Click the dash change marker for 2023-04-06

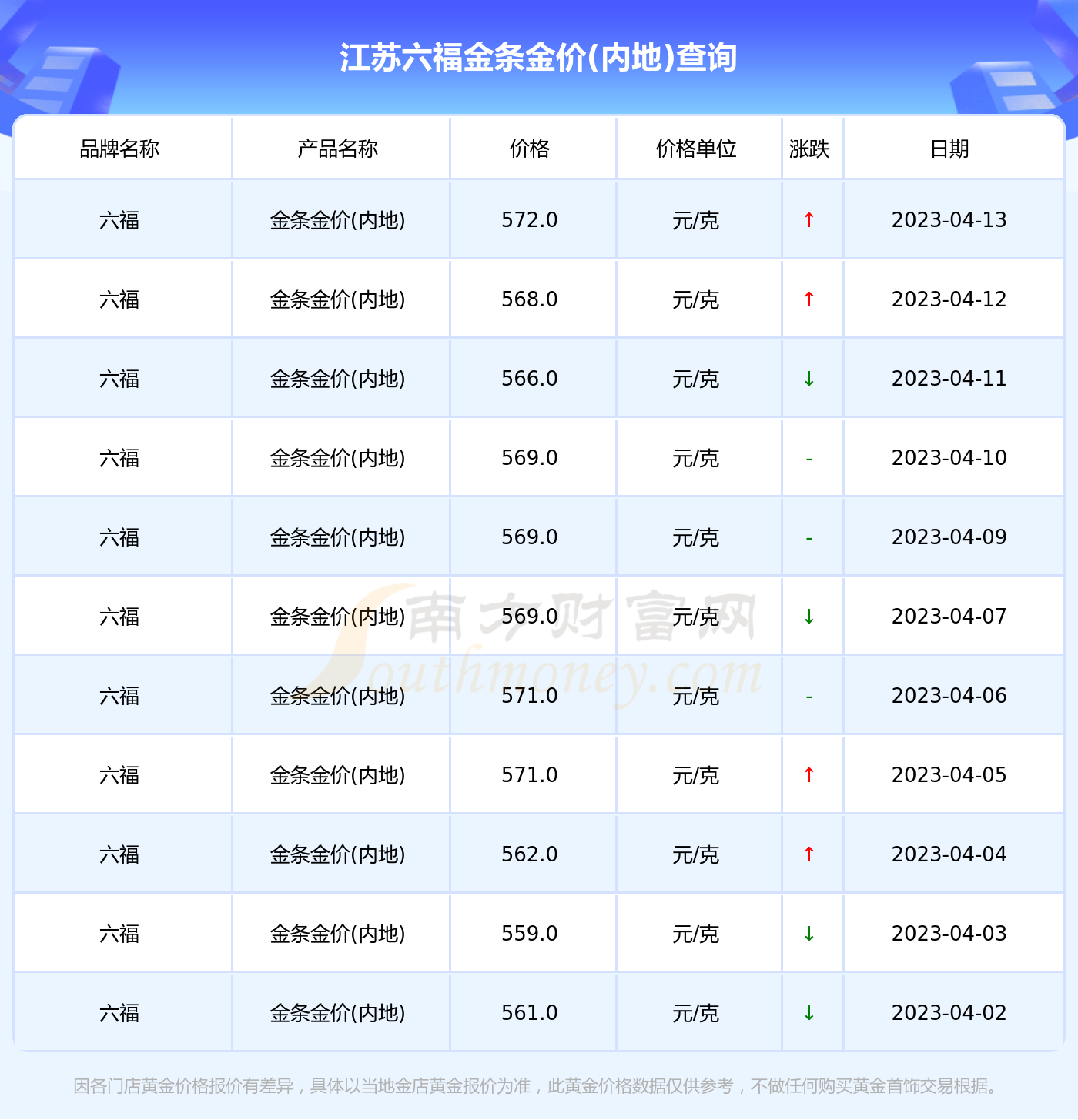(809, 697)
